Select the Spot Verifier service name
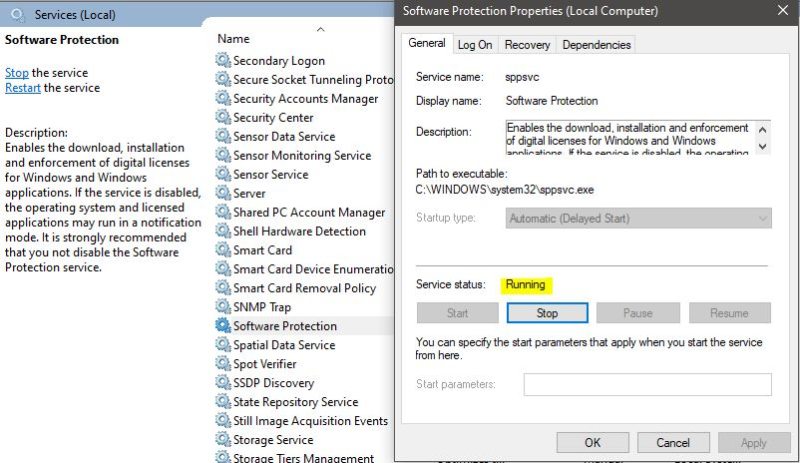This screenshot has height=463, width=800. click(x=264, y=364)
